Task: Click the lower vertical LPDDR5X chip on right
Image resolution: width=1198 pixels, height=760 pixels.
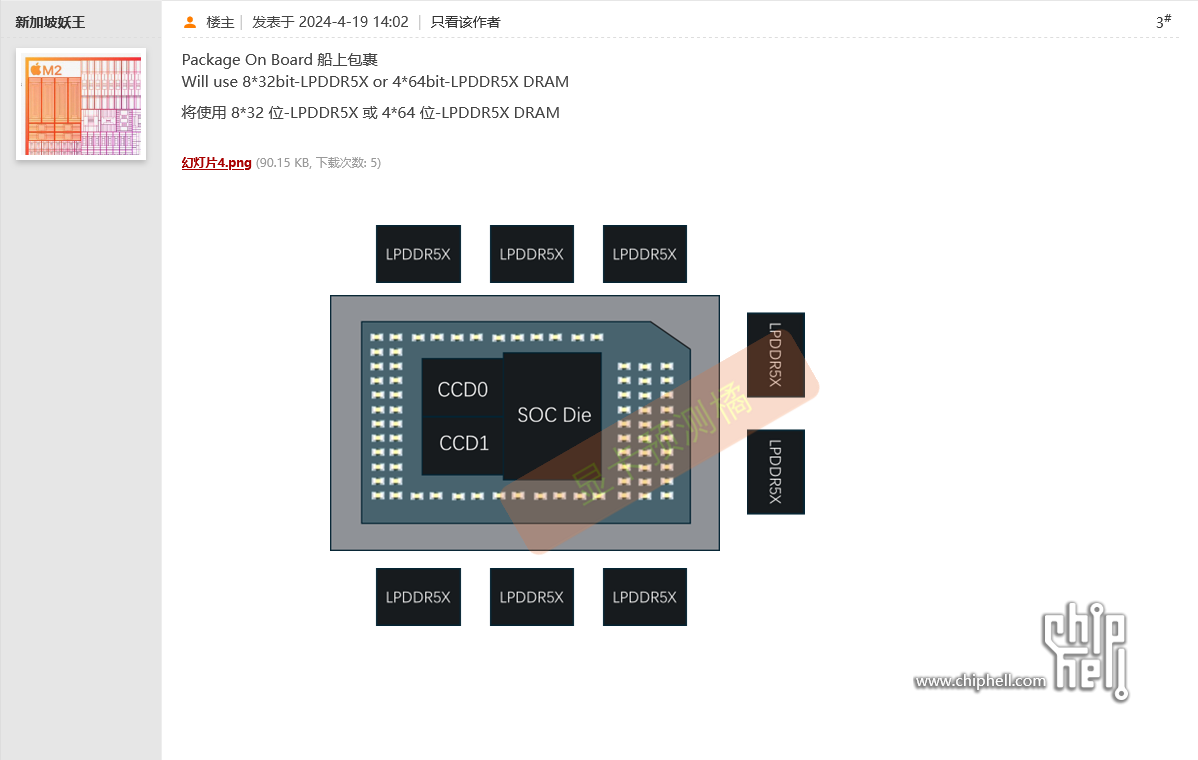Action: pos(775,472)
